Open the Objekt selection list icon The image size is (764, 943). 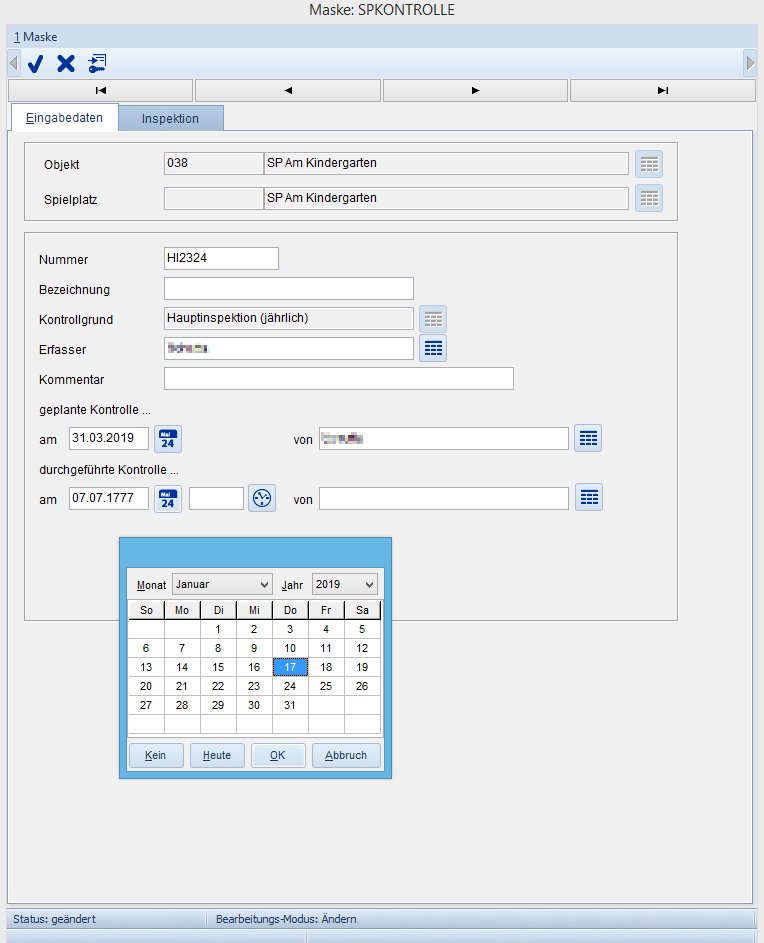(x=649, y=164)
